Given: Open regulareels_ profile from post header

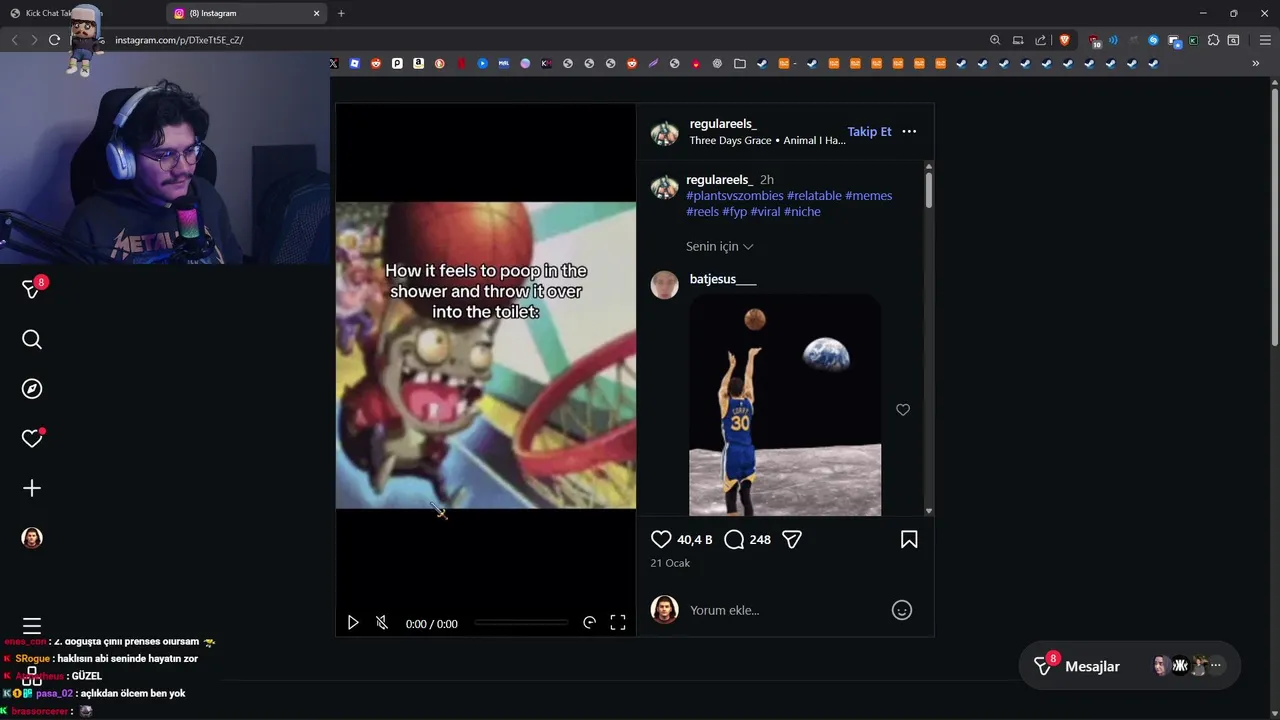Looking at the screenshot, I should [723, 124].
